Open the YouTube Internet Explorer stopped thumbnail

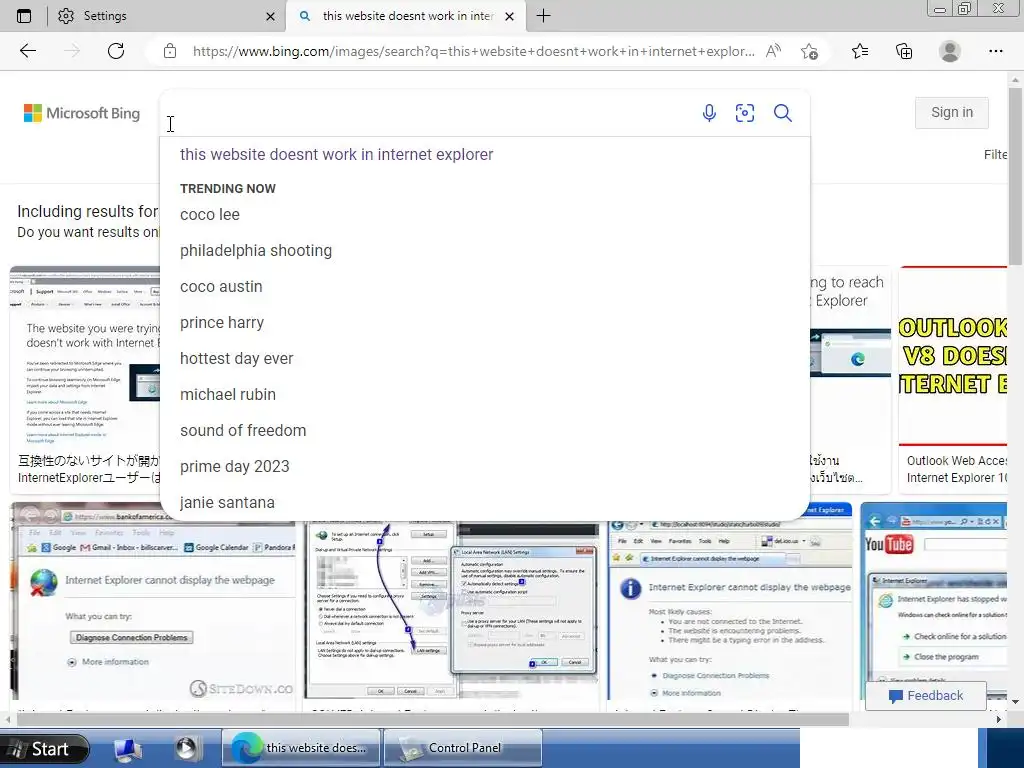tap(934, 601)
